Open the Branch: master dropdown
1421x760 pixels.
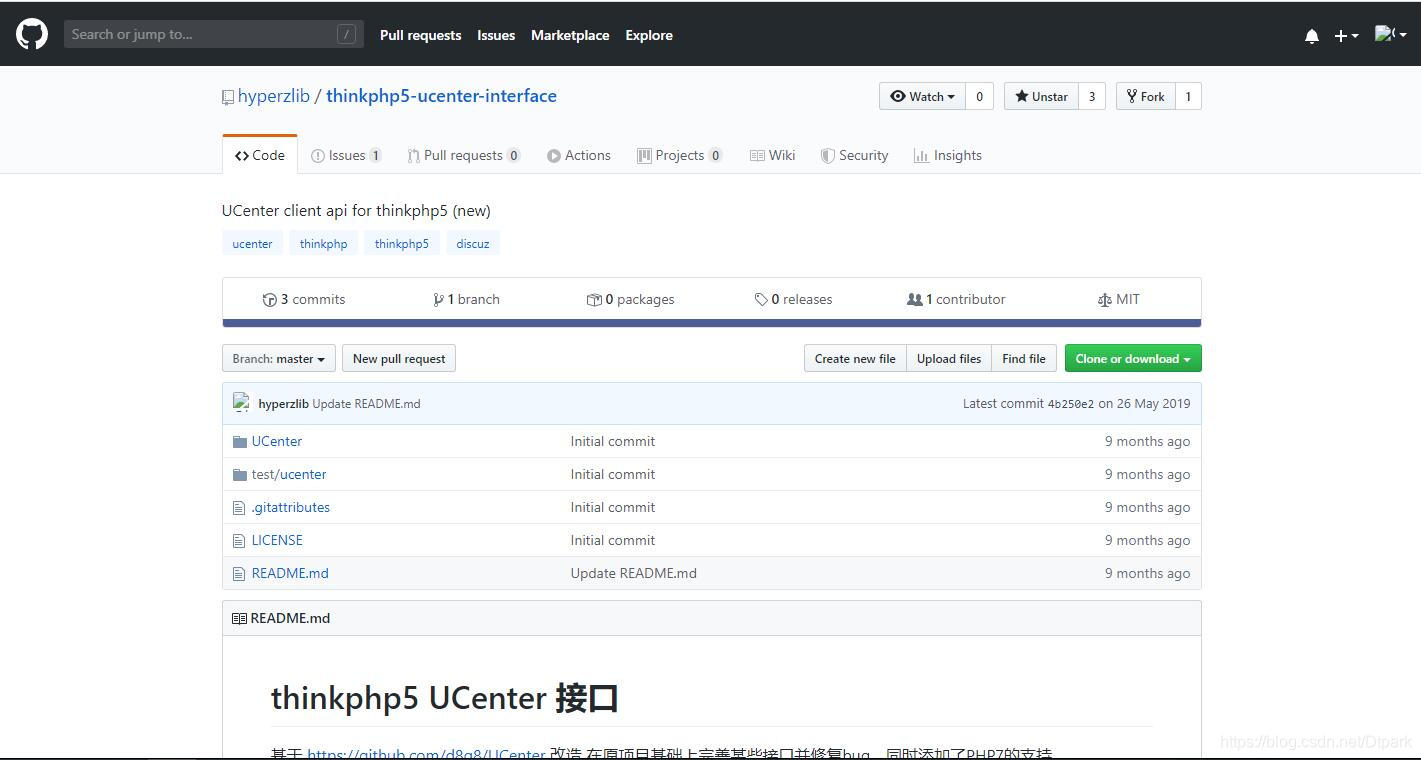click(x=279, y=358)
